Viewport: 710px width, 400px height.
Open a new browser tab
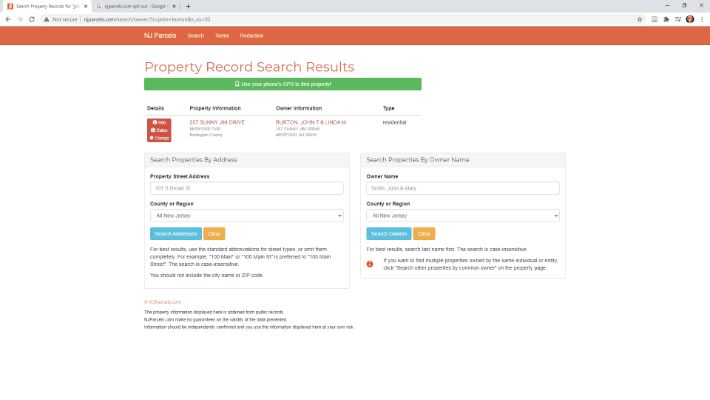click(188, 6)
